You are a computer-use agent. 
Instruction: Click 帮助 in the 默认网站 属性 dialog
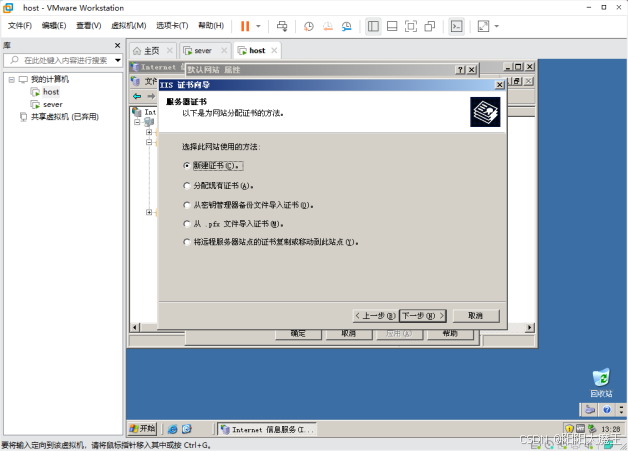(450, 334)
